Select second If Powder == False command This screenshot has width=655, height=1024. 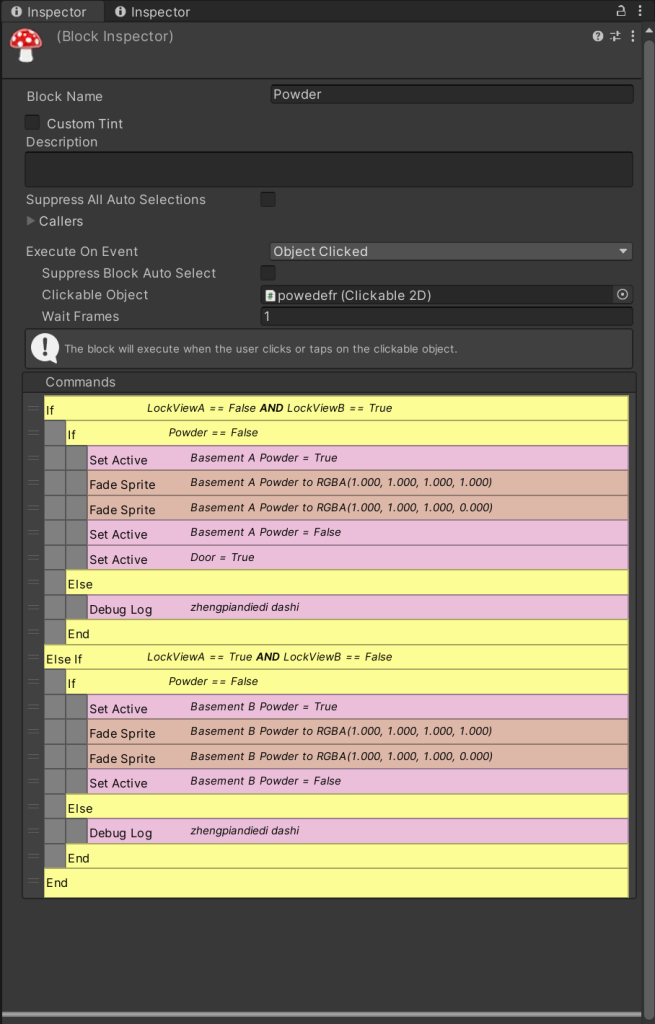click(x=347, y=682)
